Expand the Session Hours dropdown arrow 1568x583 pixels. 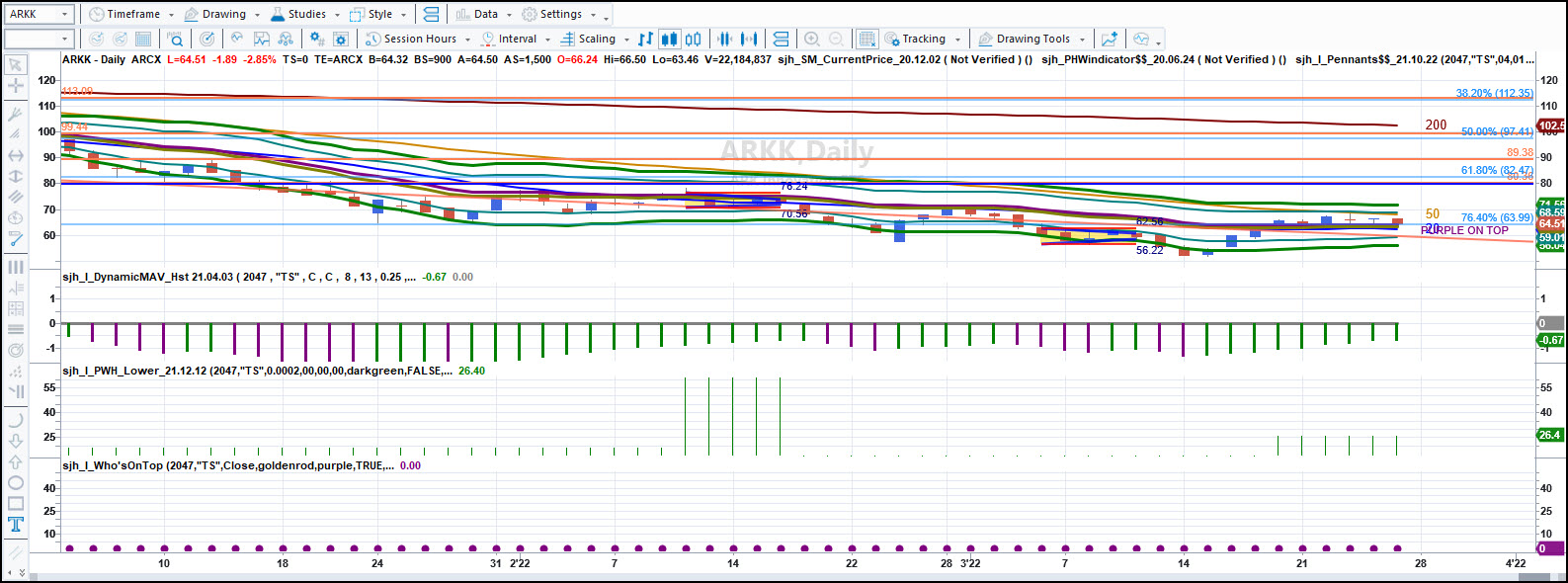[x=467, y=41]
